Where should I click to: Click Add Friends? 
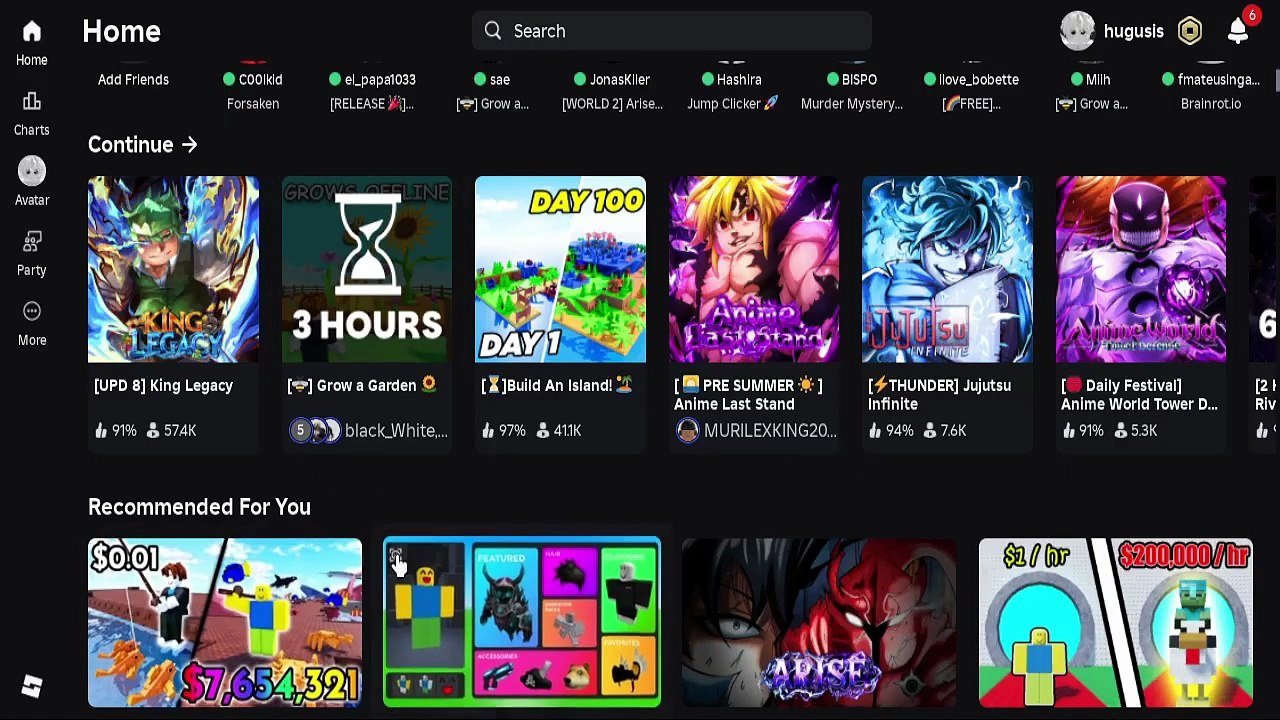pyautogui.click(x=133, y=79)
